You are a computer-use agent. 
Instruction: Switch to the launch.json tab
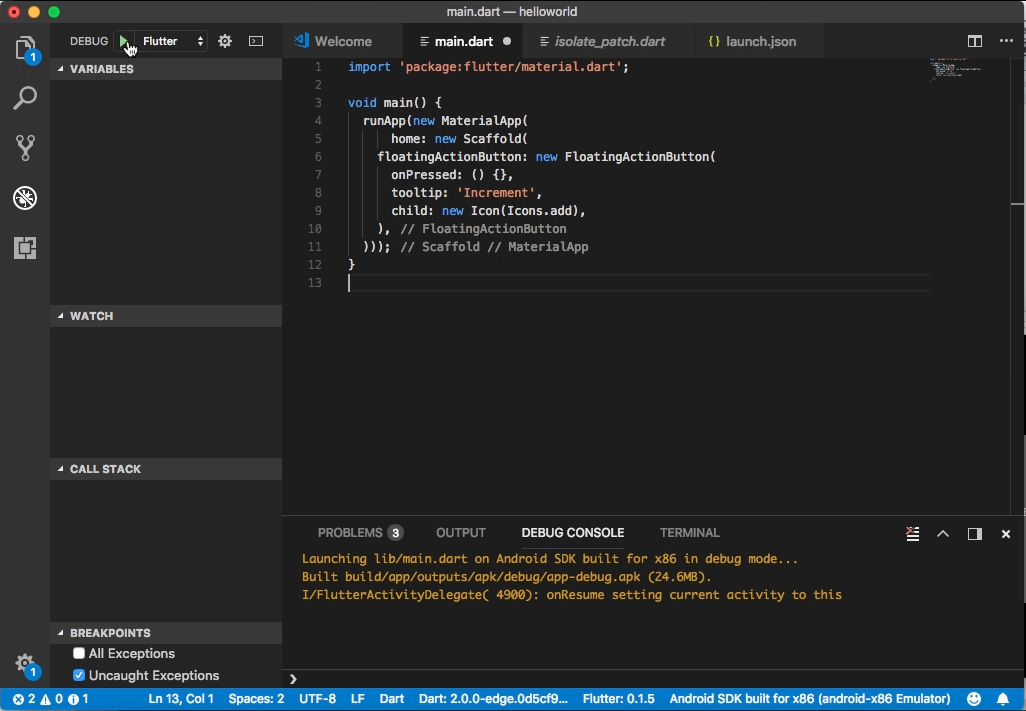760,41
